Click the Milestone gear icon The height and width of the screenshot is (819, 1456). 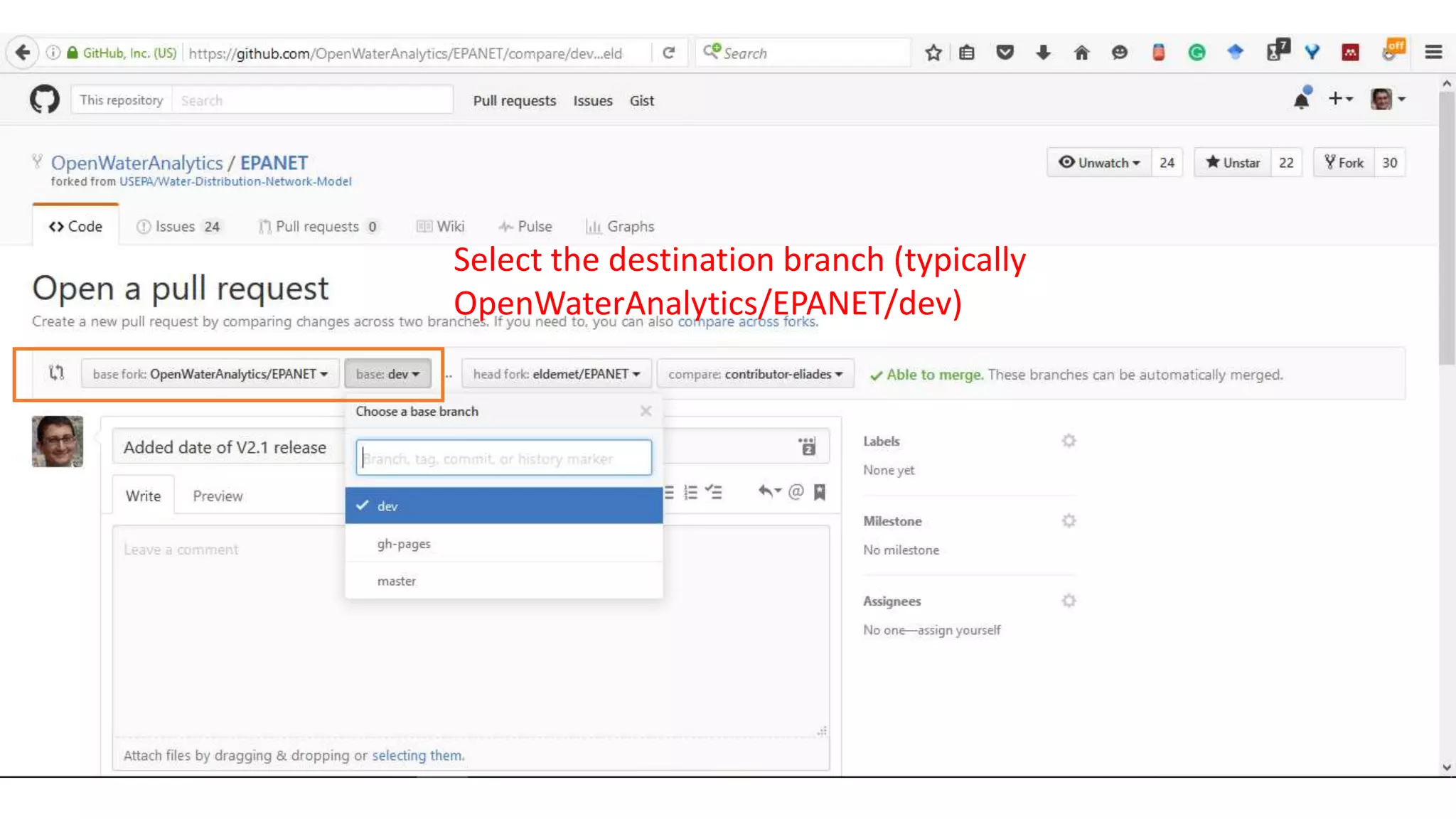tap(1069, 520)
